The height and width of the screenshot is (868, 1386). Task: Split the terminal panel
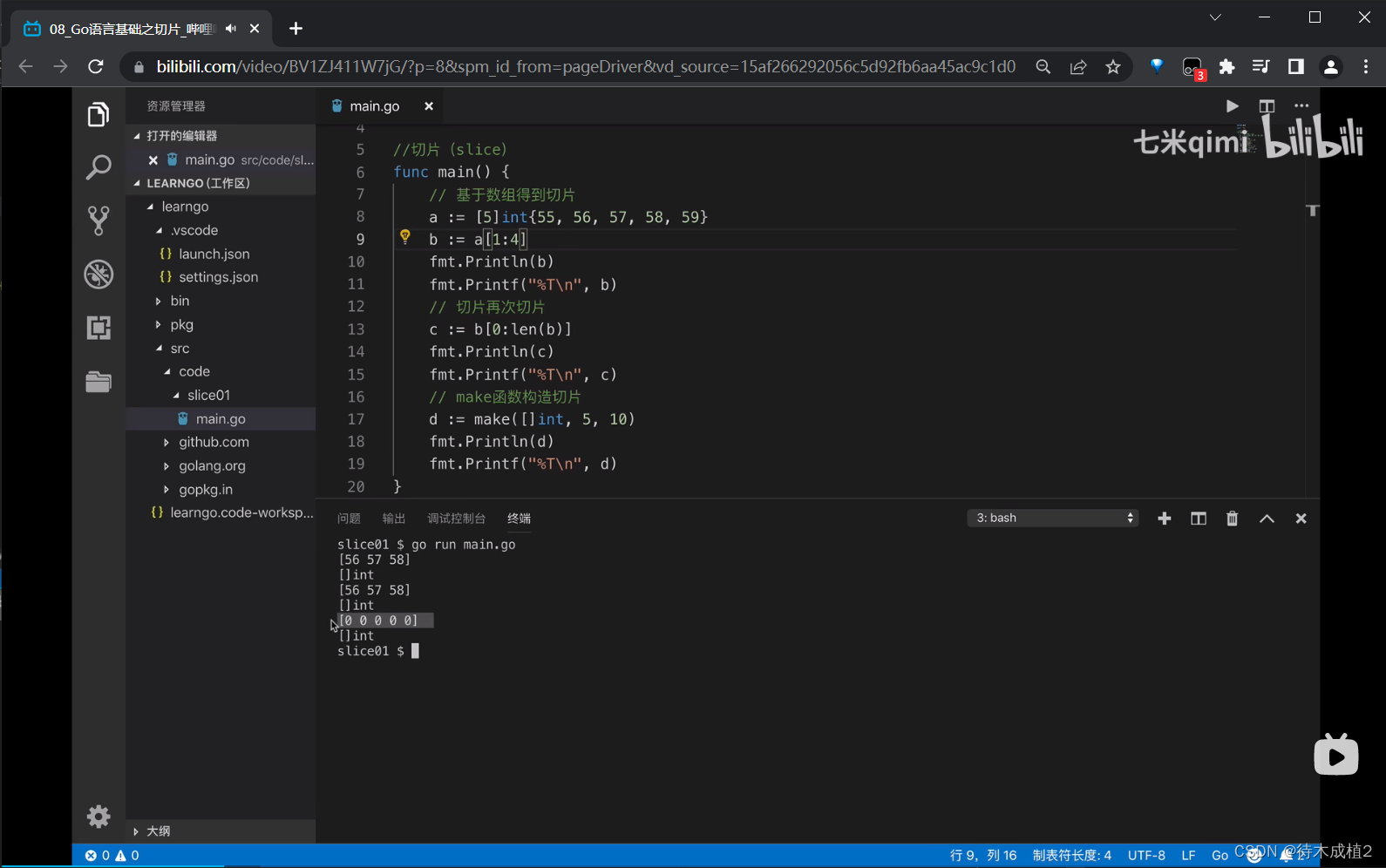coord(1199,519)
